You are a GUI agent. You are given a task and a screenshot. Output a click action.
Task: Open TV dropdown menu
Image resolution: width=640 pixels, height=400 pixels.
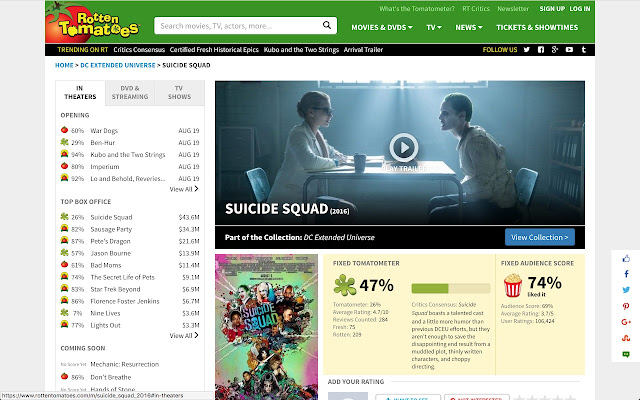tap(434, 27)
